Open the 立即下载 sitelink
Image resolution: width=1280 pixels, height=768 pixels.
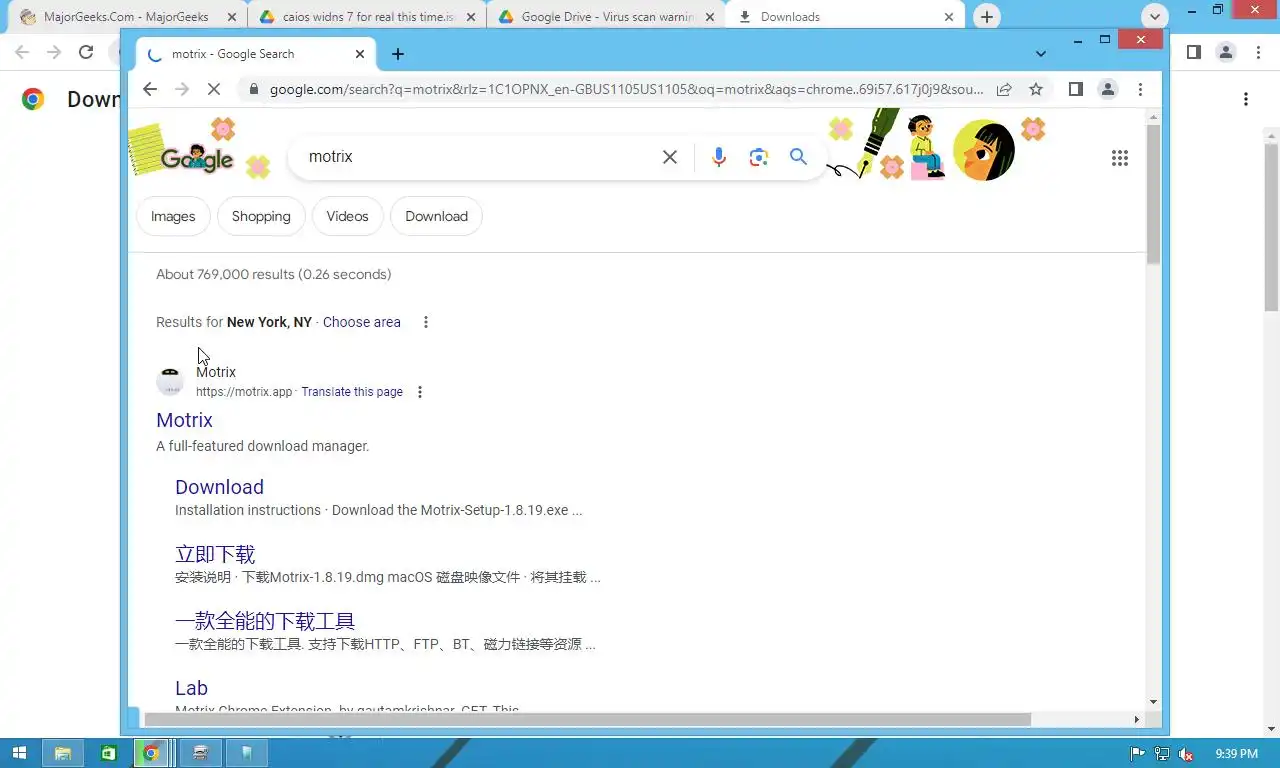click(215, 554)
